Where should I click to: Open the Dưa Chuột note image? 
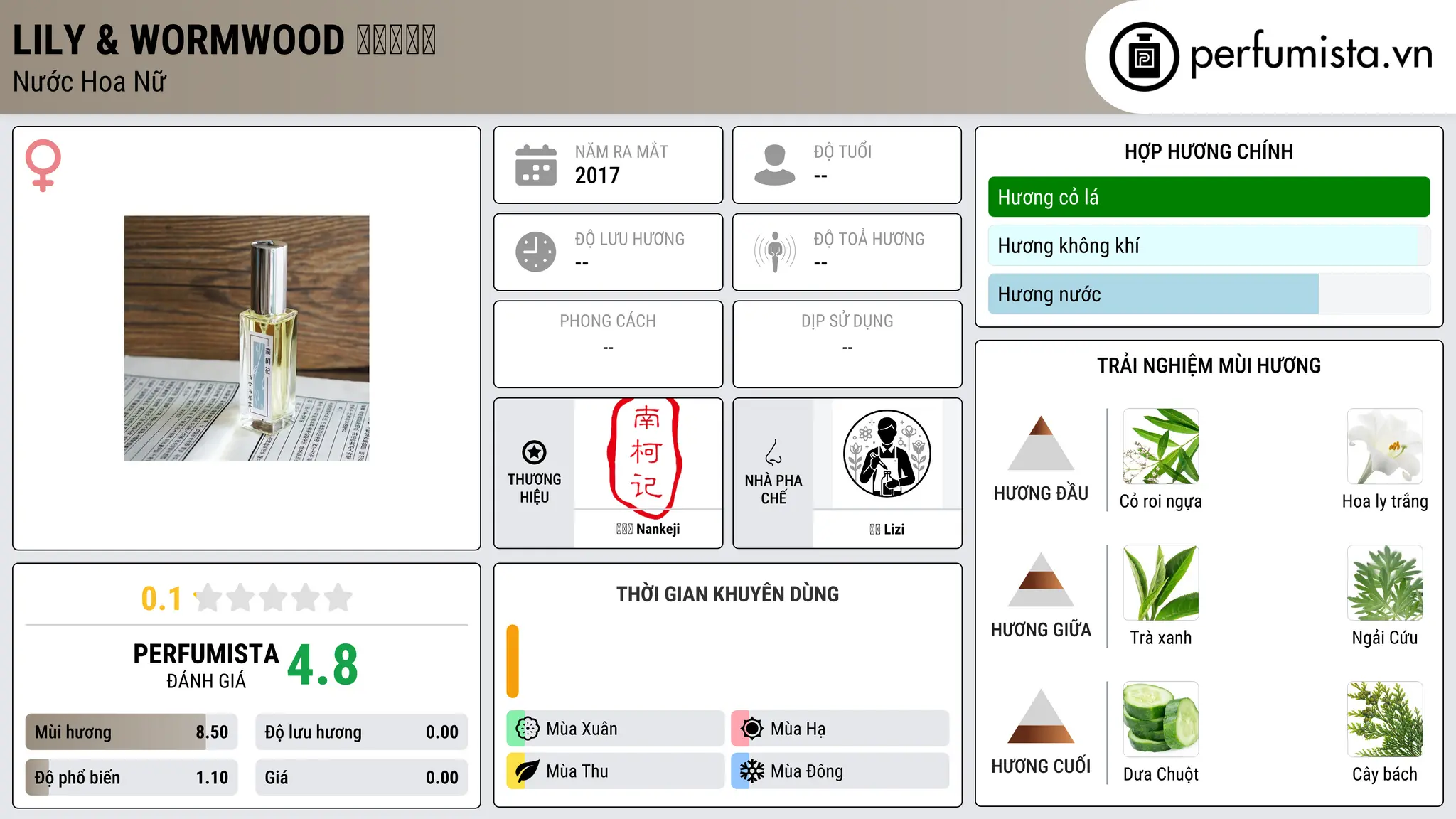[x=1161, y=719]
